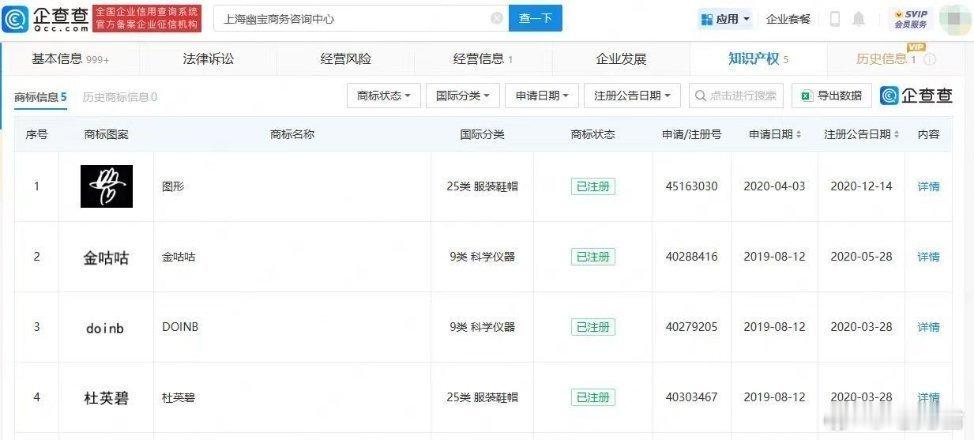Open the user avatar at top right
This screenshot has height=440, width=974.
tap(954, 19)
